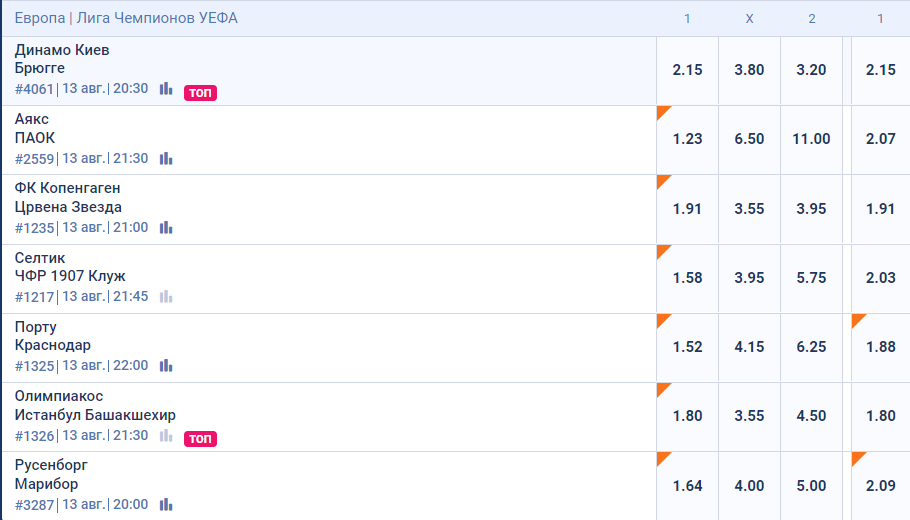Open Олимпиакос – Истанбул Башакшехир match details
Image resolution: width=910 pixels, height=520 pixels.
(x=95, y=405)
